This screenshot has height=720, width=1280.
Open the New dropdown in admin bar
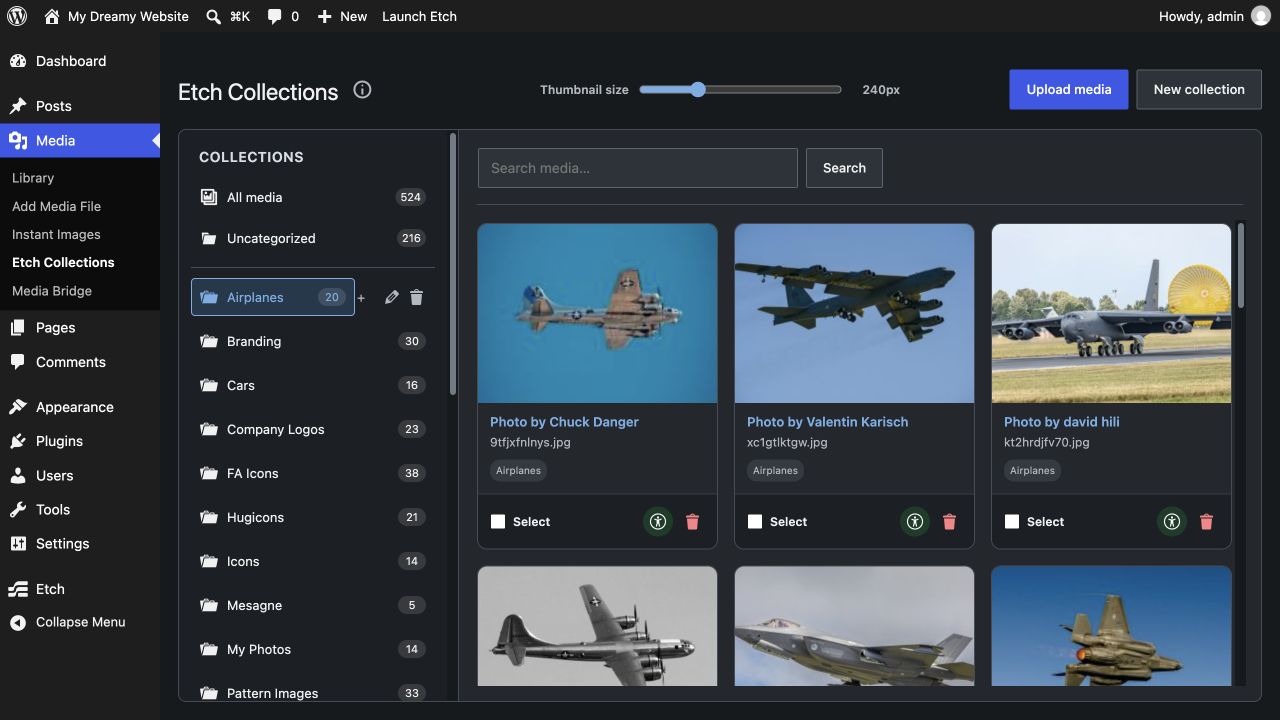click(x=342, y=16)
